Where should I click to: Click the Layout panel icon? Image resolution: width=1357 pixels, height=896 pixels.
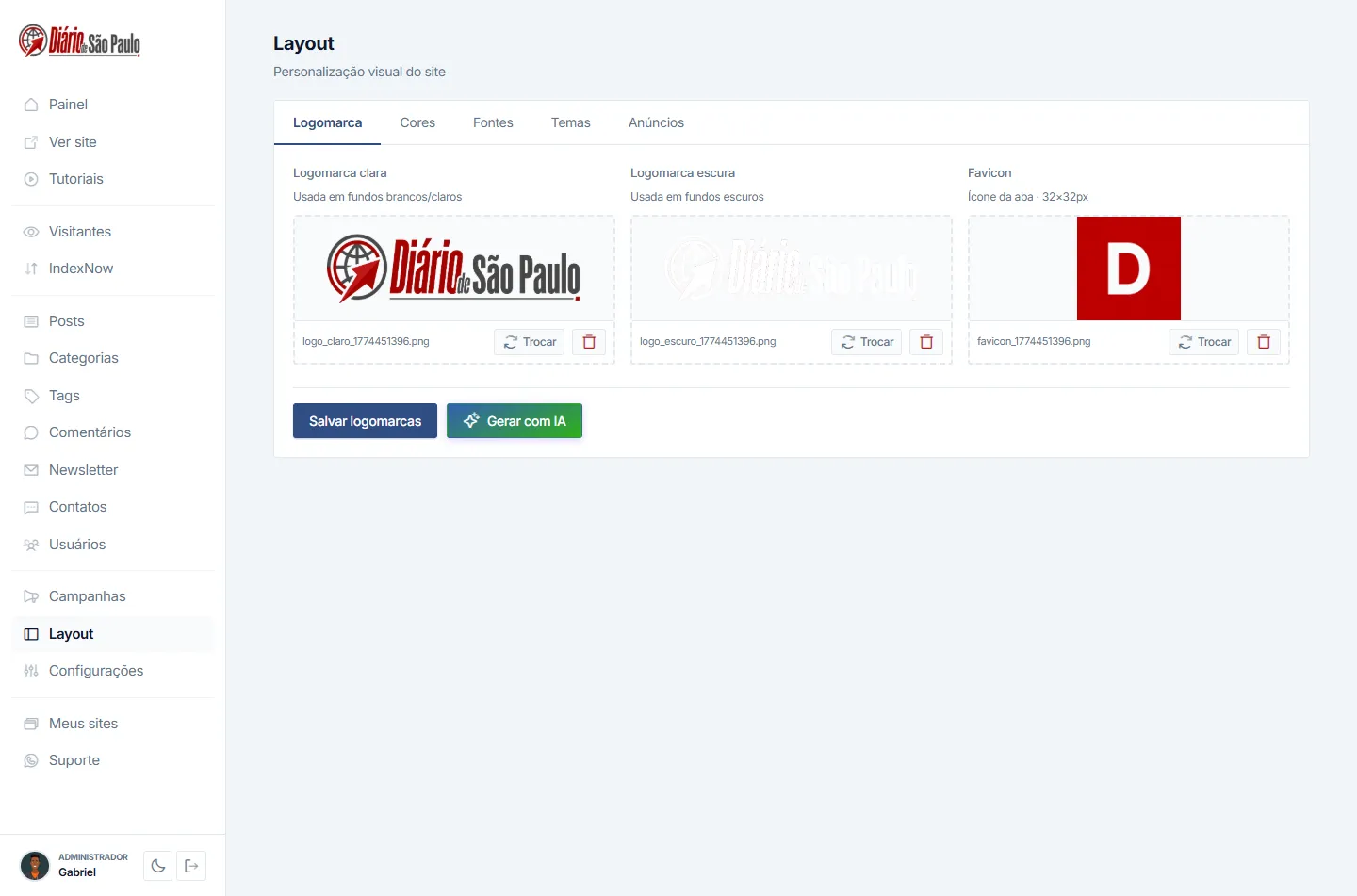tap(31, 634)
